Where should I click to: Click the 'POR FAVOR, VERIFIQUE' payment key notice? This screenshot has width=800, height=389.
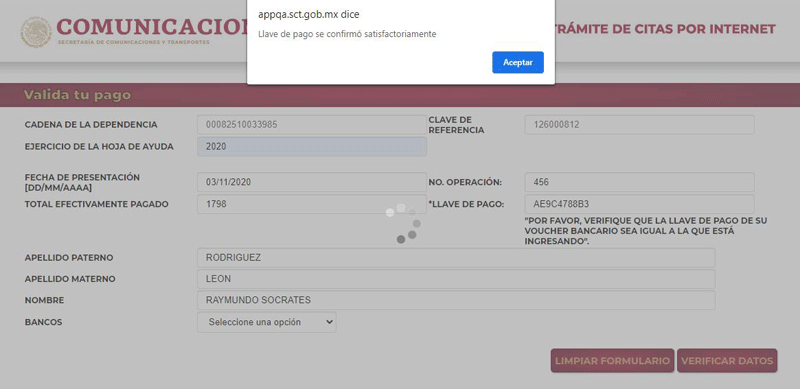[646, 231]
